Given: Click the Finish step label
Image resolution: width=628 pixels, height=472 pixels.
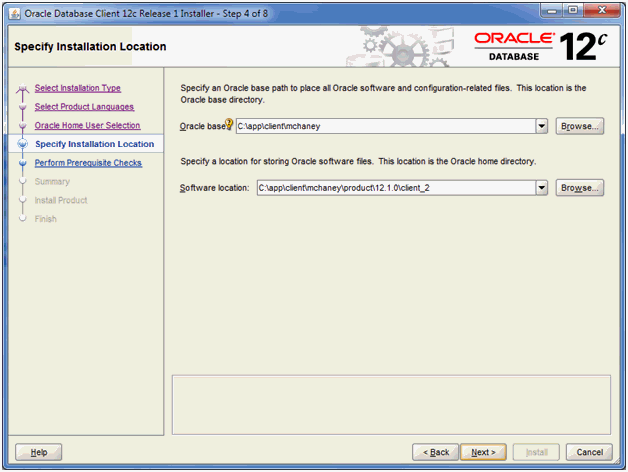Looking at the screenshot, I should pyautogui.click(x=45, y=219).
